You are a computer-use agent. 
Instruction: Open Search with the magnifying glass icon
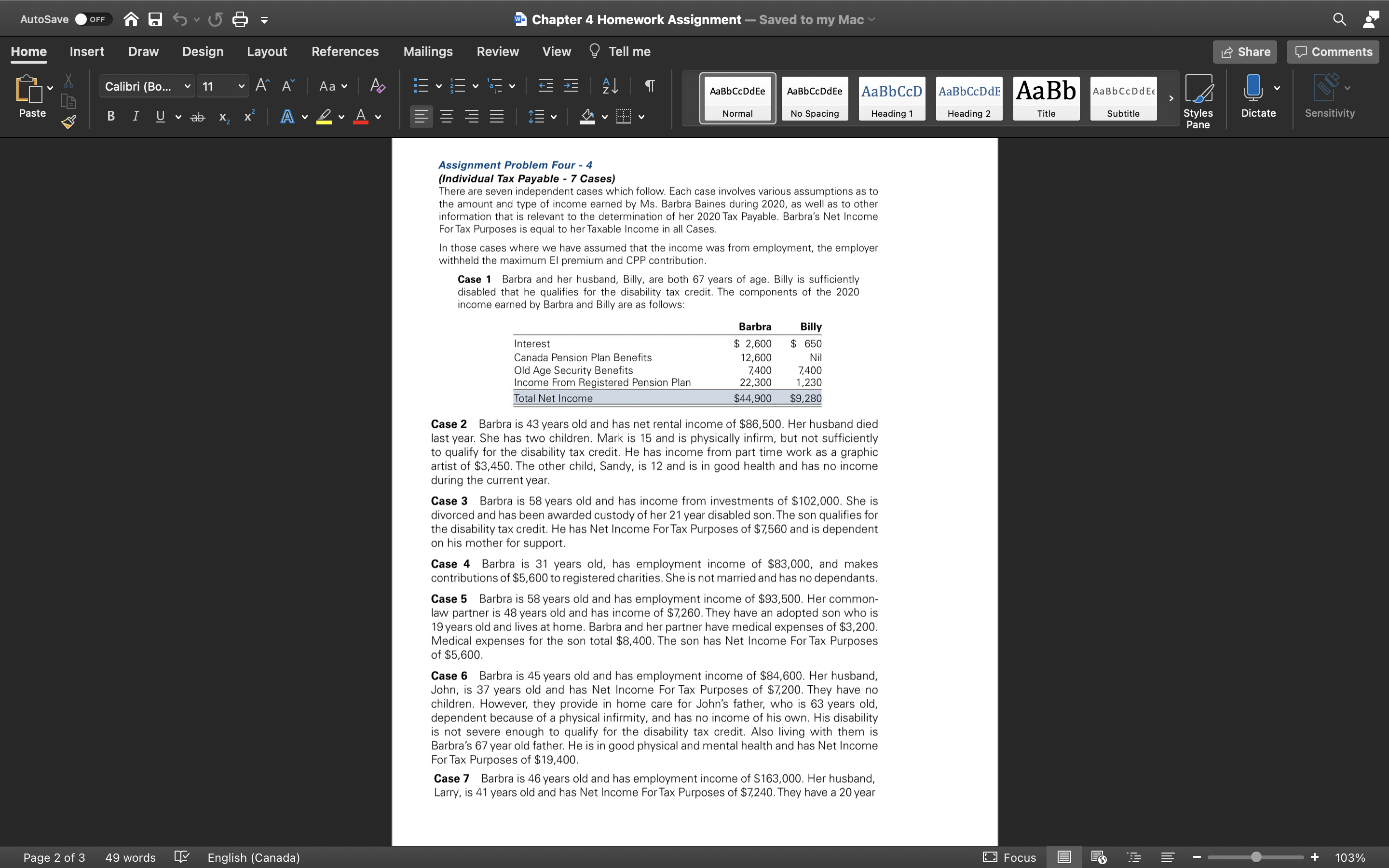coord(1340,19)
